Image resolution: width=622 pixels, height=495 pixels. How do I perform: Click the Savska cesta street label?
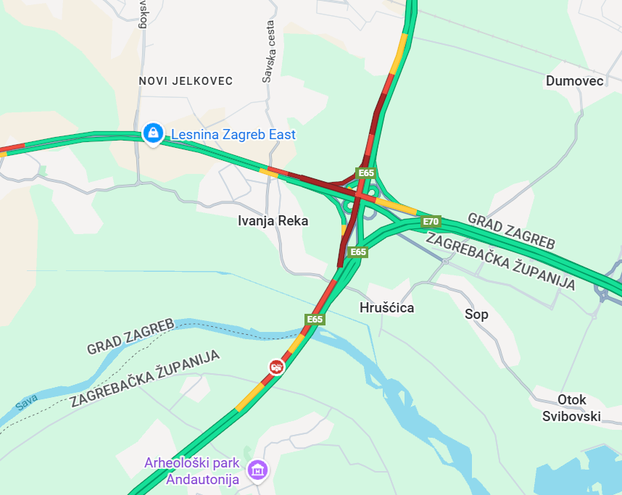point(269,52)
